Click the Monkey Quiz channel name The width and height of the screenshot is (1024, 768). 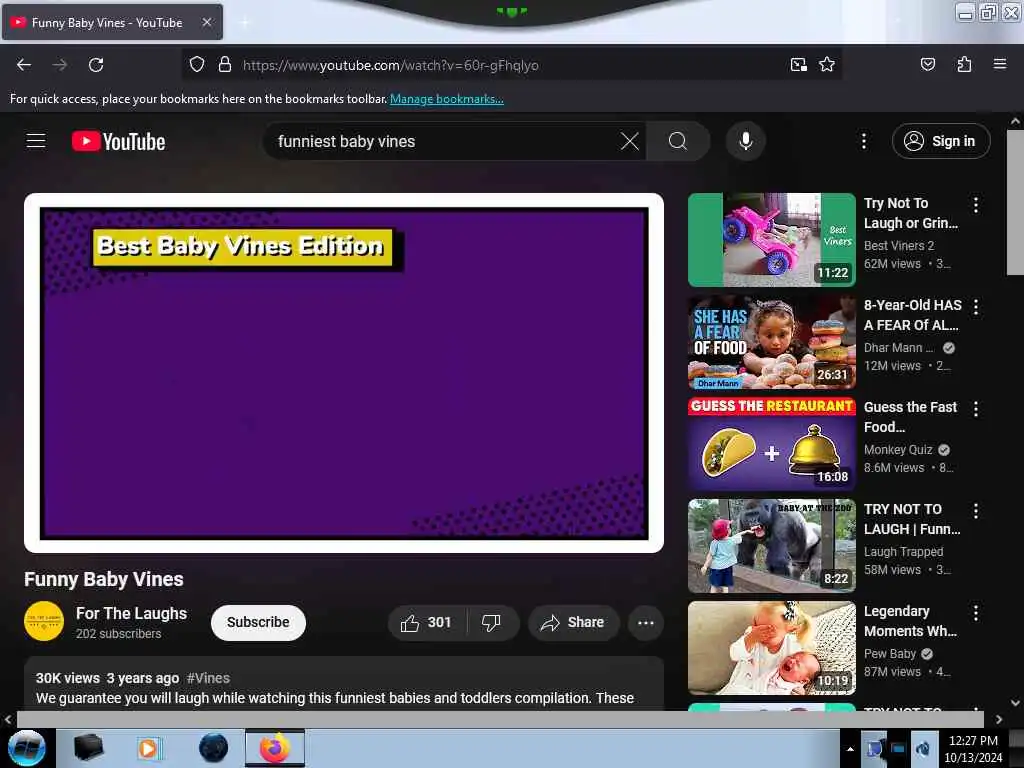coord(898,449)
